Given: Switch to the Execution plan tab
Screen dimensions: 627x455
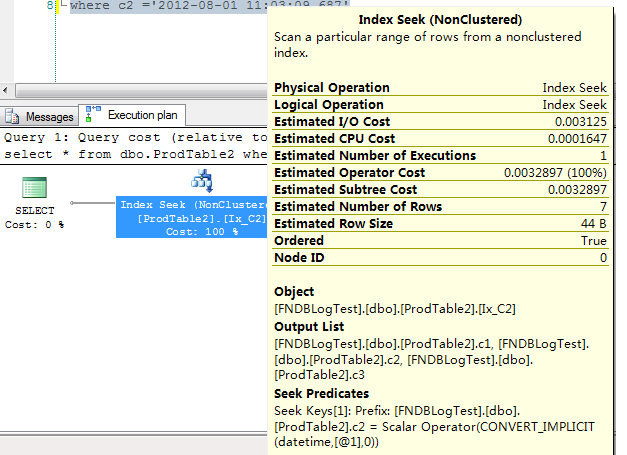Looking at the screenshot, I should tap(132, 115).
